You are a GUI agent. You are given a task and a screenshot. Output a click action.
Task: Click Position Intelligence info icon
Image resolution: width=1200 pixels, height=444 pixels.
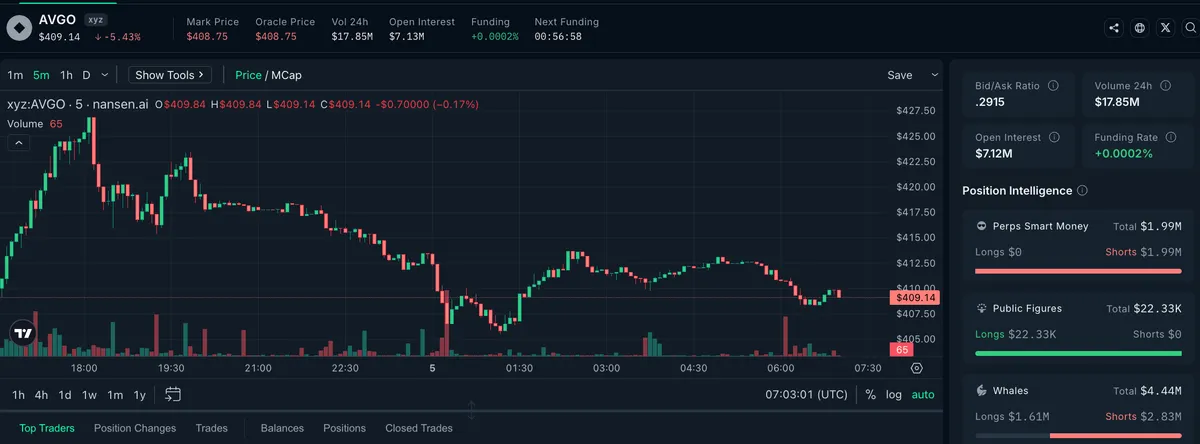(x=1083, y=190)
